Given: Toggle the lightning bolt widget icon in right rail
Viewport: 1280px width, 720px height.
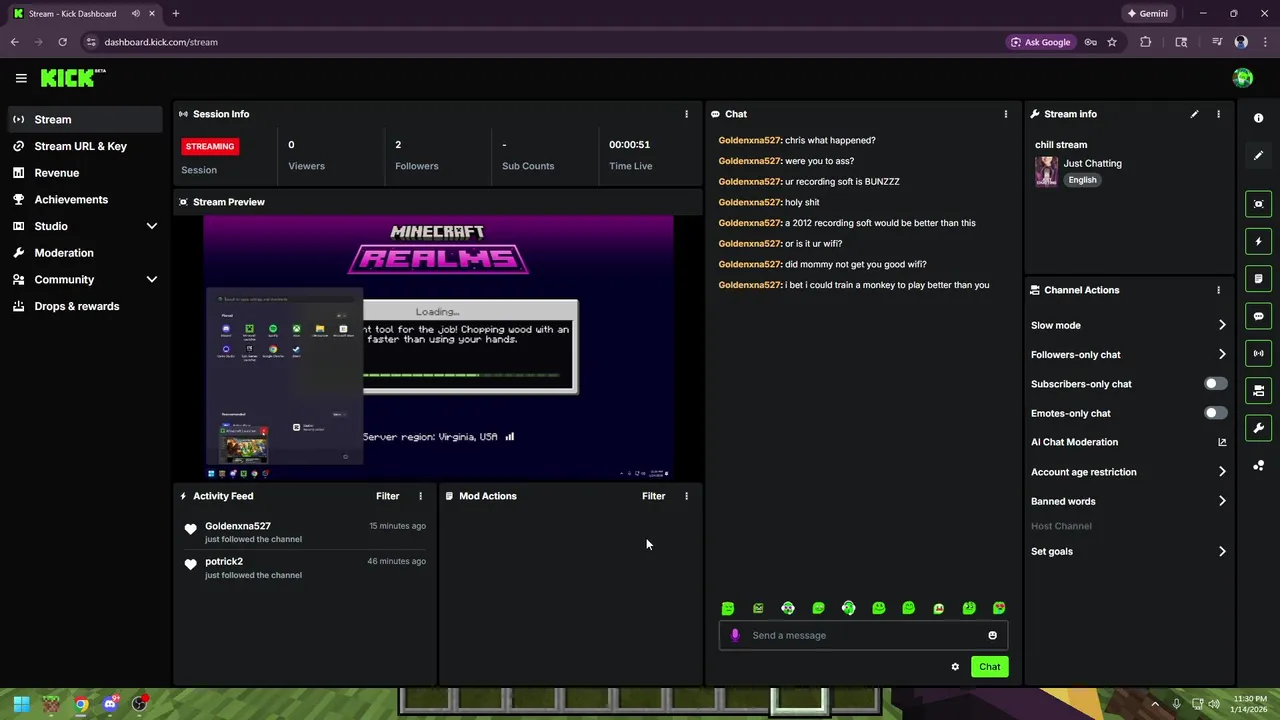Looking at the screenshot, I should coord(1258,241).
